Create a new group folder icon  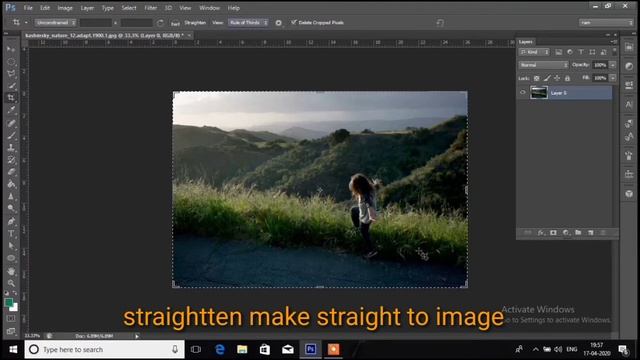(x=578, y=233)
